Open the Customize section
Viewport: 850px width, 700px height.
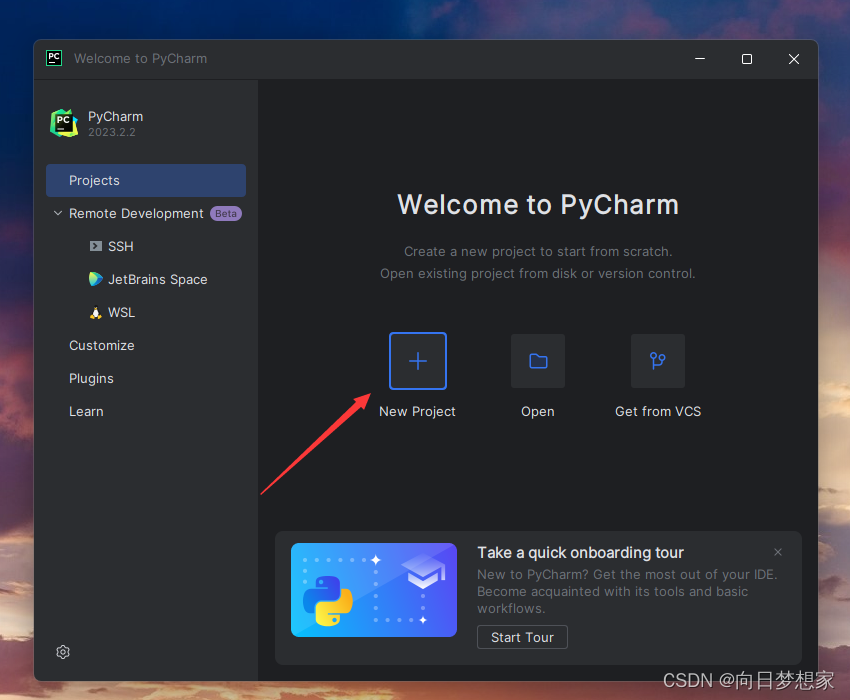click(x=102, y=345)
